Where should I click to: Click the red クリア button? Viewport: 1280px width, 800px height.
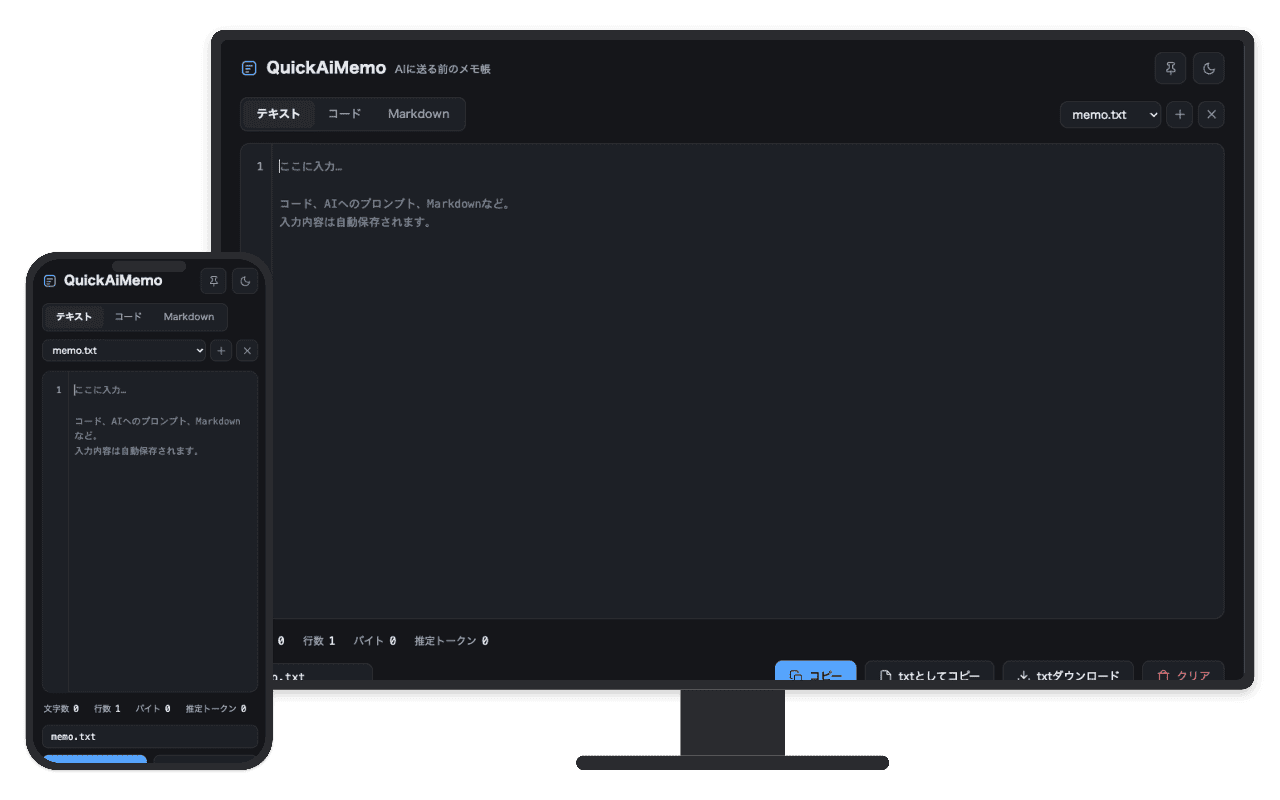pos(1183,675)
